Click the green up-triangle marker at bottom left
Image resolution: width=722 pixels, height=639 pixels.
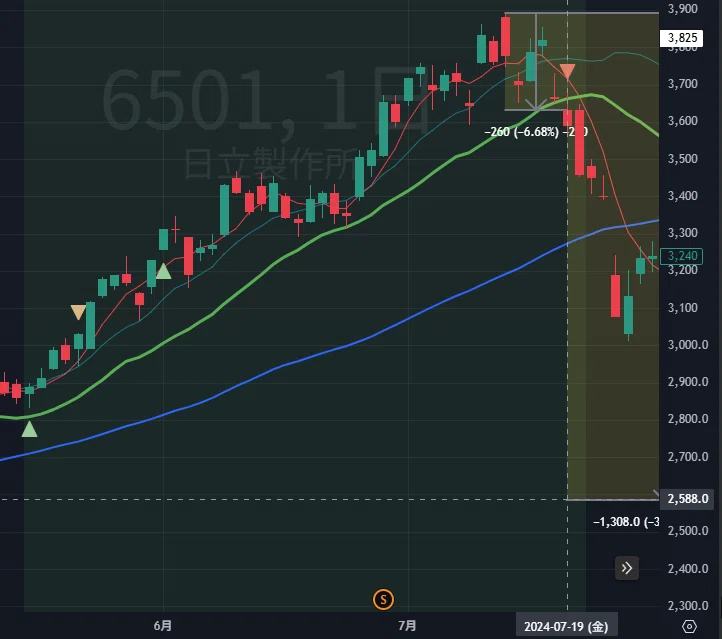[x=29, y=429]
